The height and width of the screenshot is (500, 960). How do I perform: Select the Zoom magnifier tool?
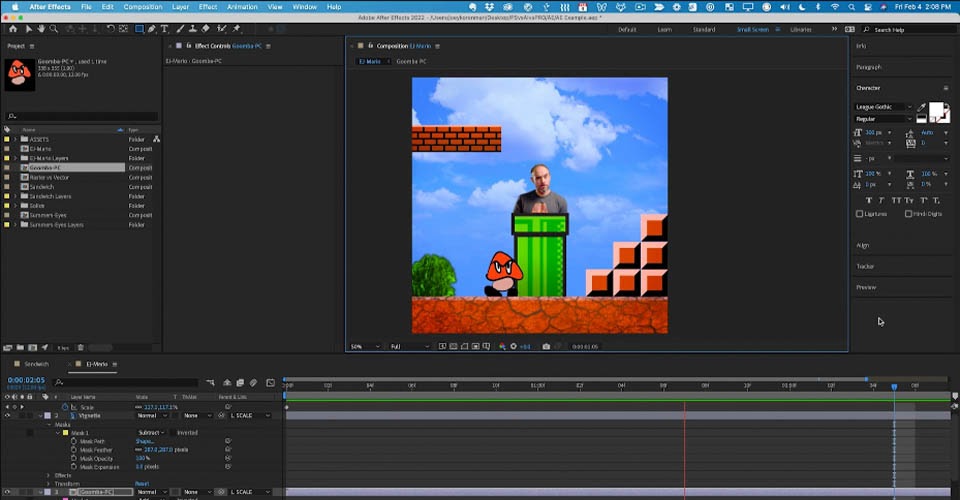[54, 29]
